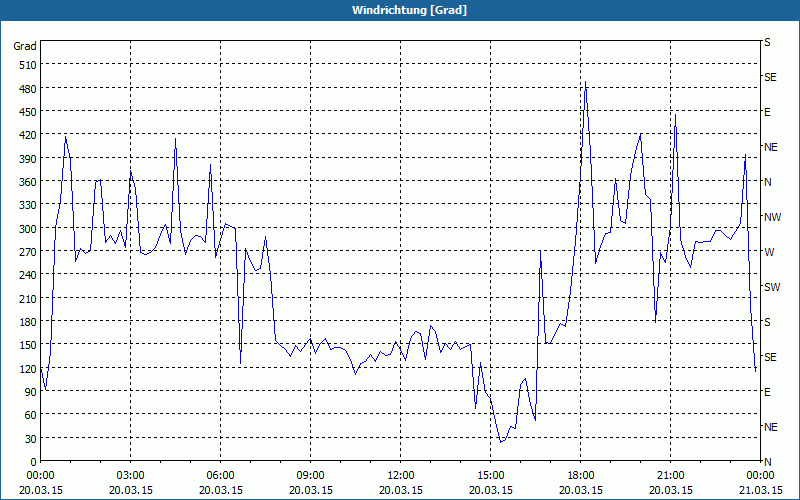Select the 06:00 time axis label
Viewport: 800px width, 500px height.
click(220, 476)
